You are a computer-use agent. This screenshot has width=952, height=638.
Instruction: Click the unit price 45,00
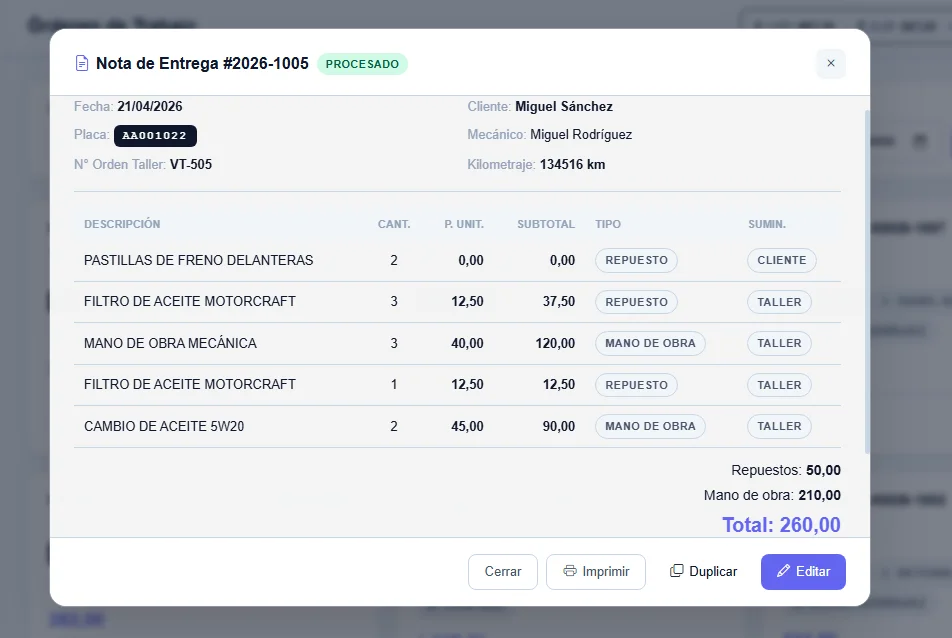point(468,426)
